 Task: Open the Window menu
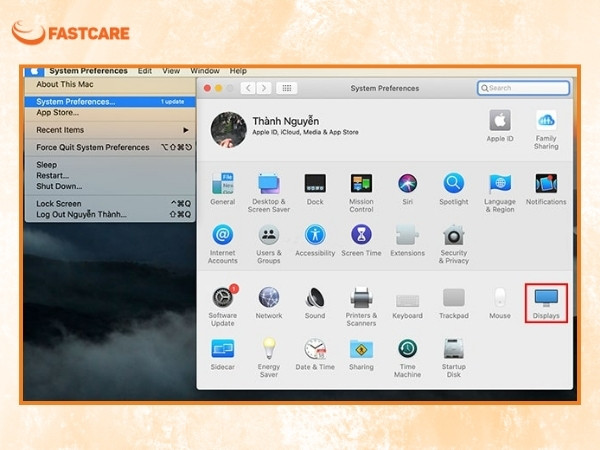(205, 71)
